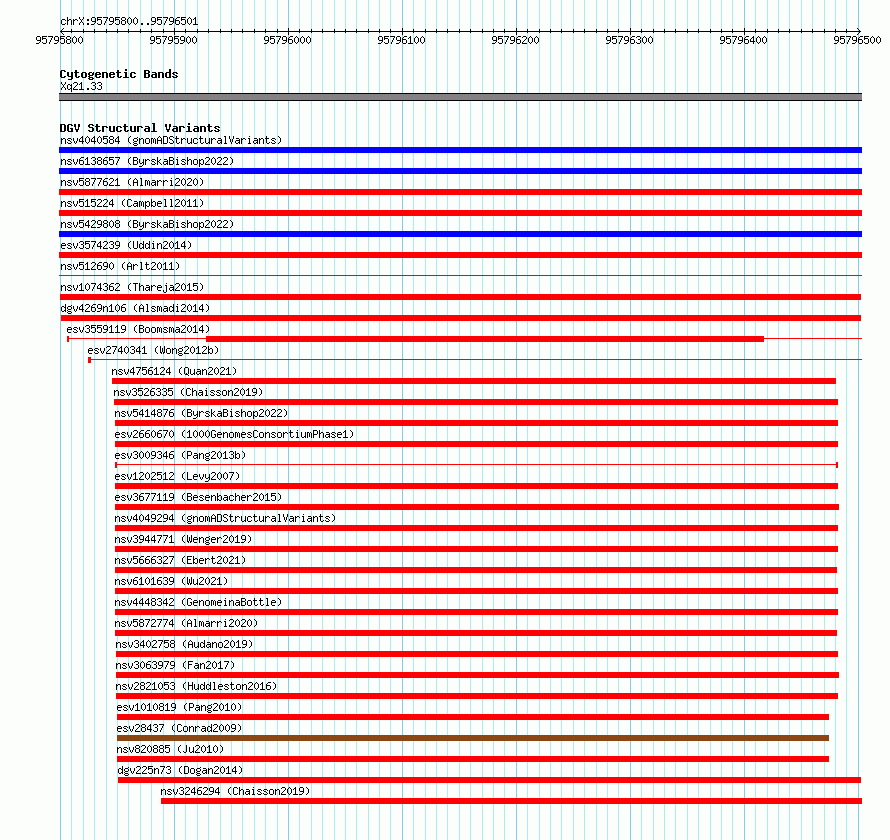Click ruler coordinate 95796300
Screen dimensions: 890x840
coord(629,40)
